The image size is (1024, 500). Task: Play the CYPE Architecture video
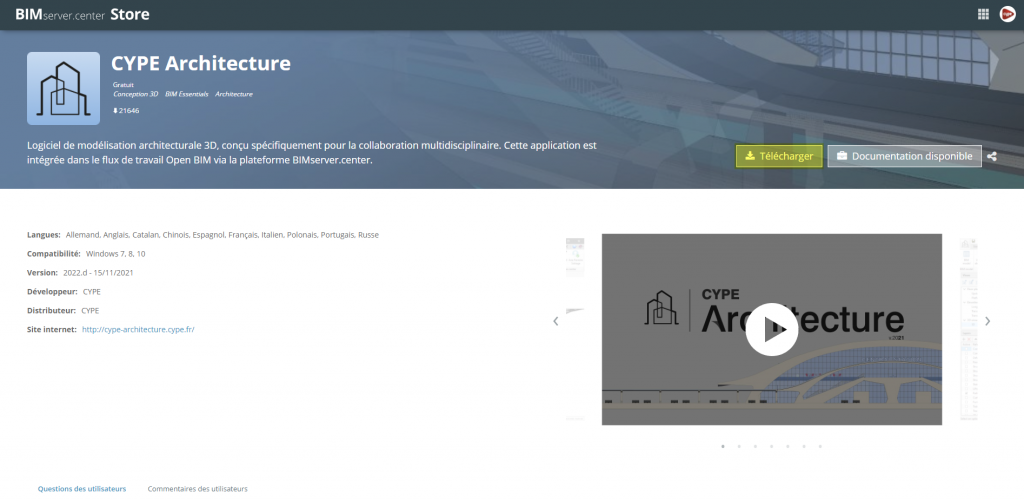[x=771, y=329]
